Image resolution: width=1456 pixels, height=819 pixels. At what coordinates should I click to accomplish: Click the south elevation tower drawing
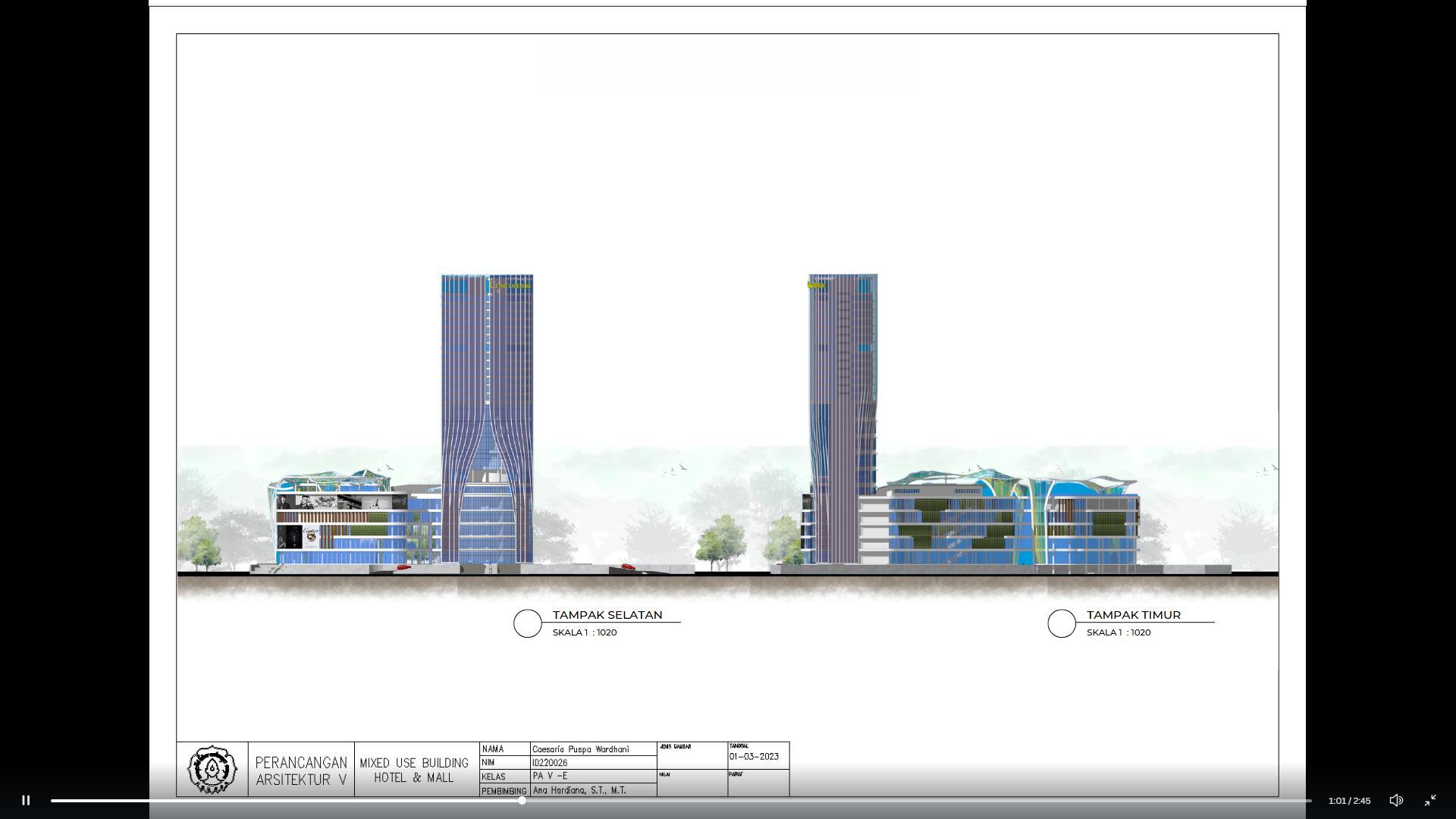pos(487,419)
